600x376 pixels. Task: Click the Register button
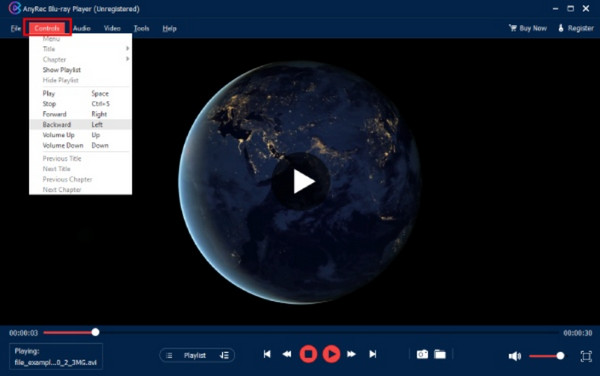coord(576,28)
